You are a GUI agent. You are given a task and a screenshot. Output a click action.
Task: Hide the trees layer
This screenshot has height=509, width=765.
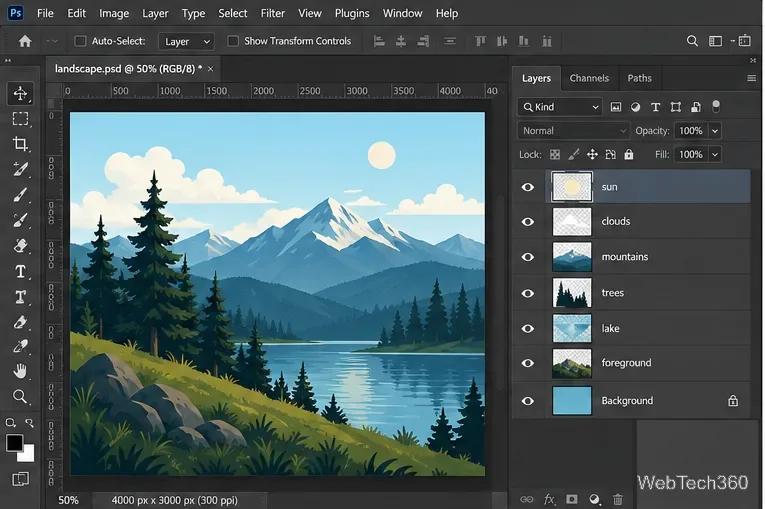tap(527, 293)
